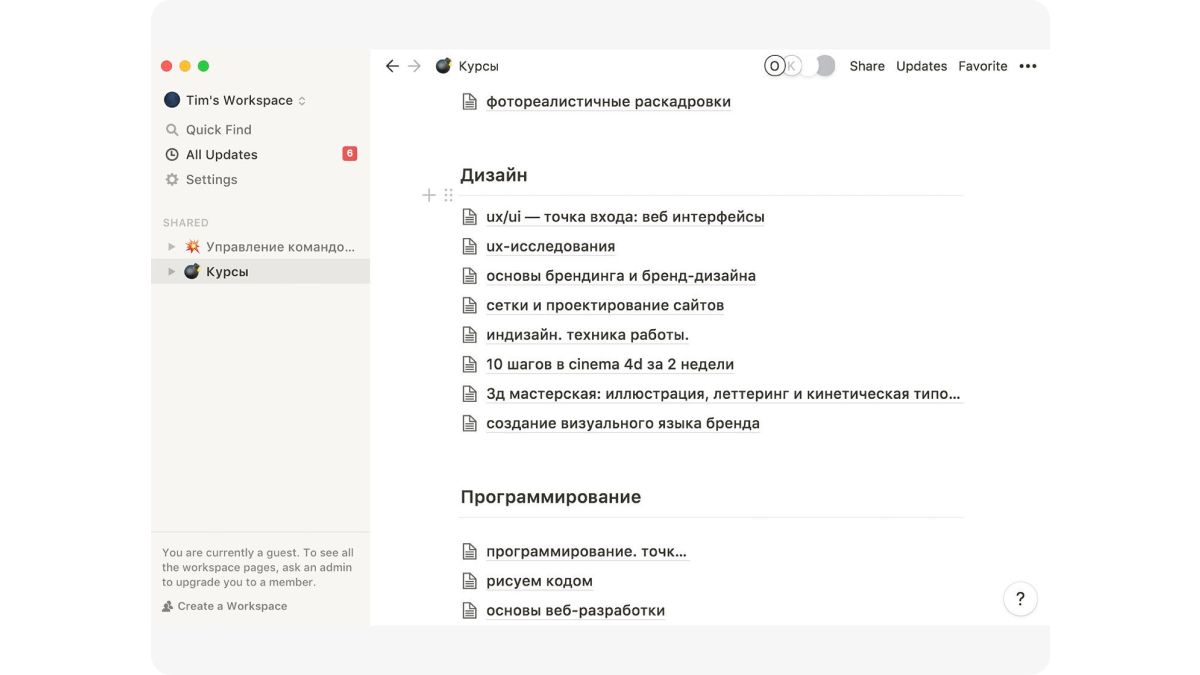Open Quick Find via the magnifier icon
1200x675 pixels.
point(171,129)
